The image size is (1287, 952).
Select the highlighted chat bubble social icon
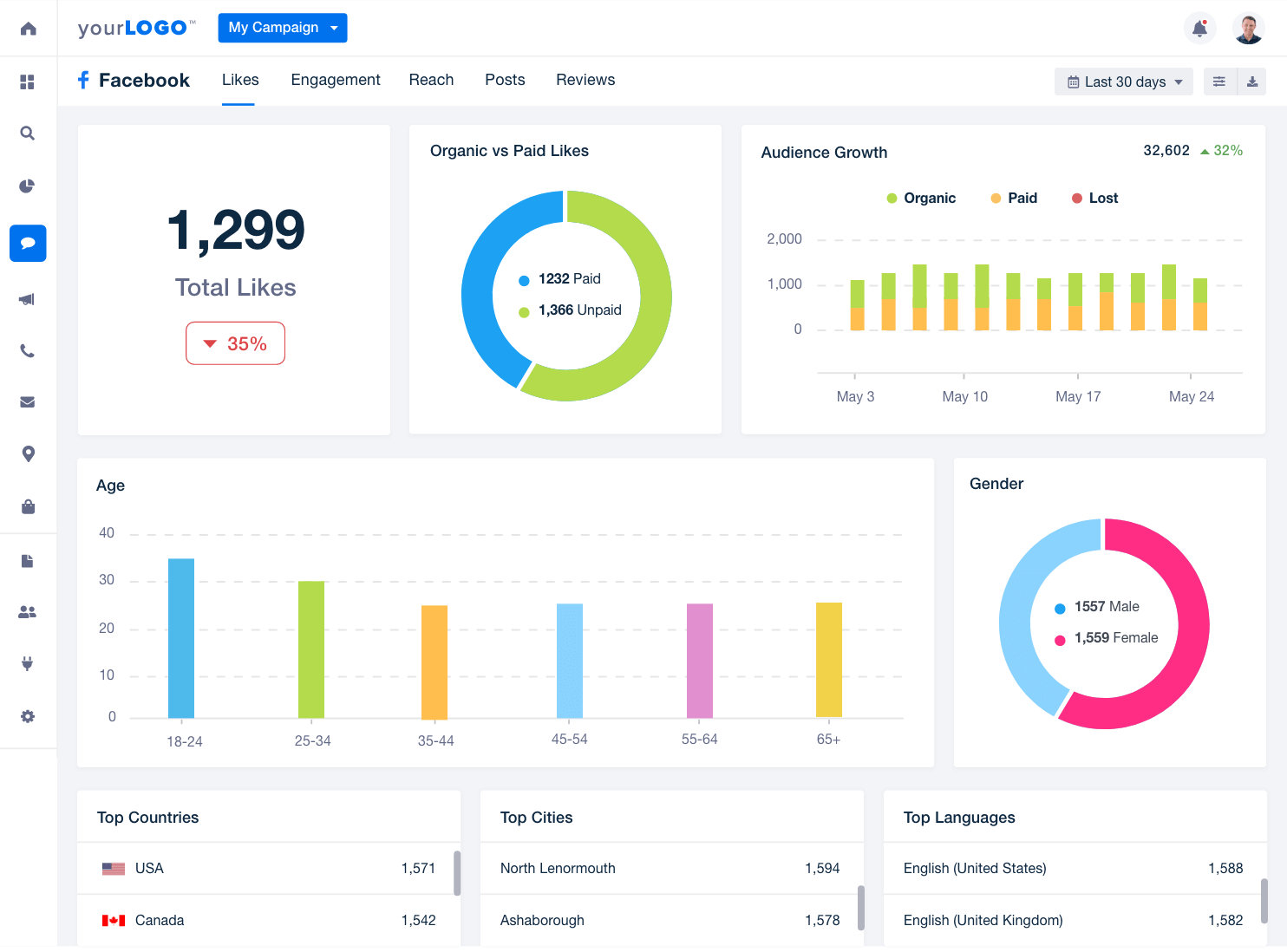pyautogui.click(x=28, y=244)
